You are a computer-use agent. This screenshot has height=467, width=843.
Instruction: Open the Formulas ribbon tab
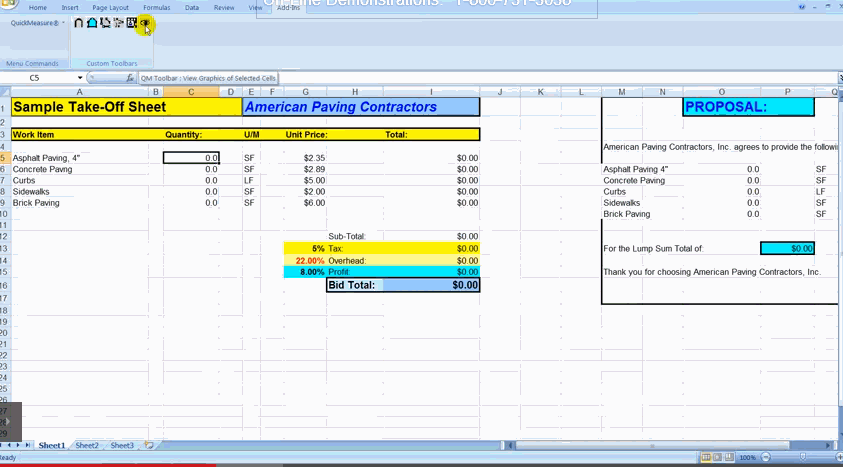pyautogui.click(x=156, y=8)
